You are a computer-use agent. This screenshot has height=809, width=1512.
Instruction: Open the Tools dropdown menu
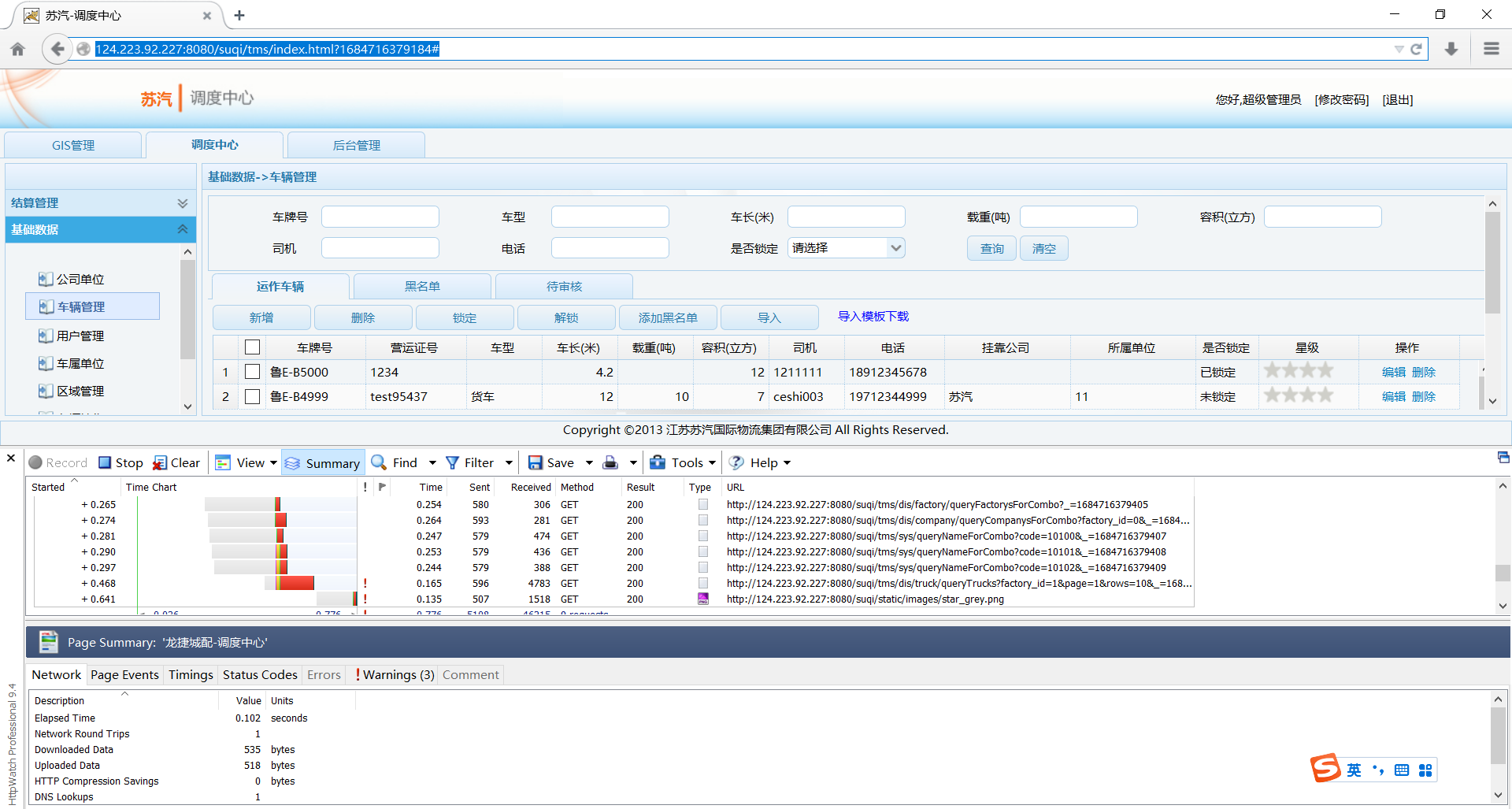point(683,463)
